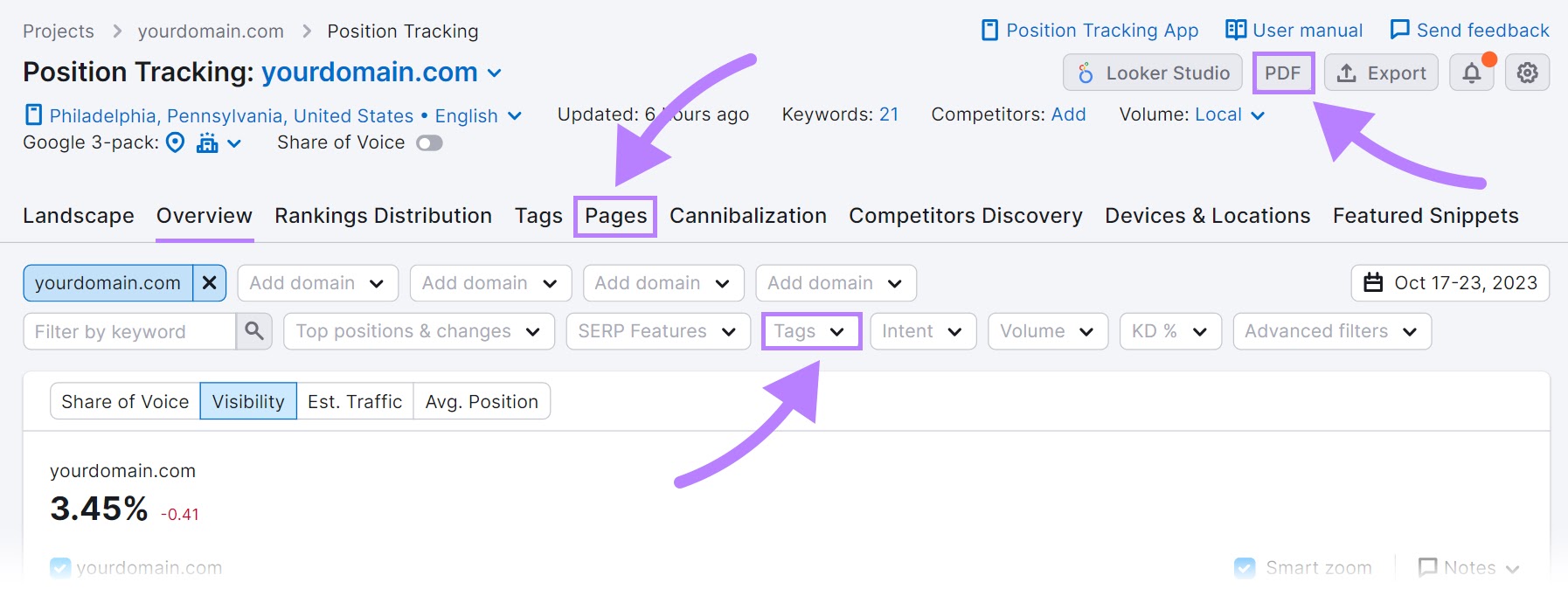The height and width of the screenshot is (596, 1568).
Task: Open the second Add domain dropdown
Action: [x=491, y=283]
